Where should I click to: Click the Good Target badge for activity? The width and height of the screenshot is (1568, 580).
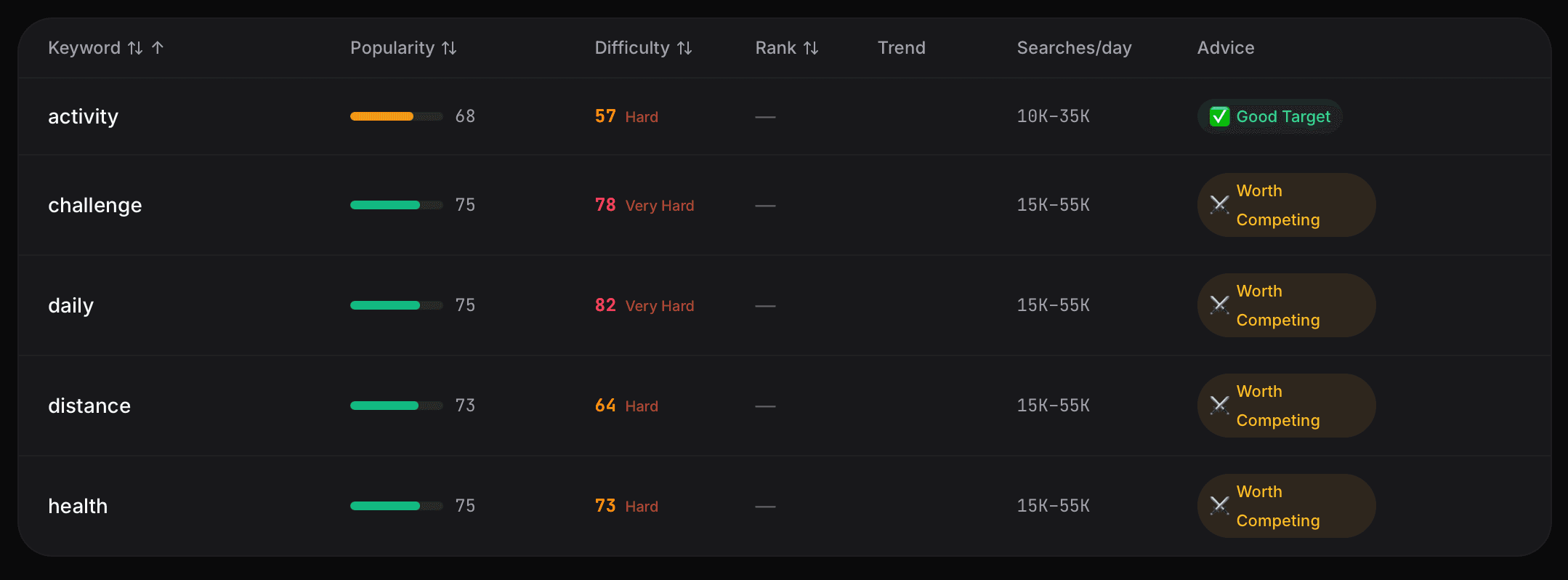click(x=1269, y=116)
